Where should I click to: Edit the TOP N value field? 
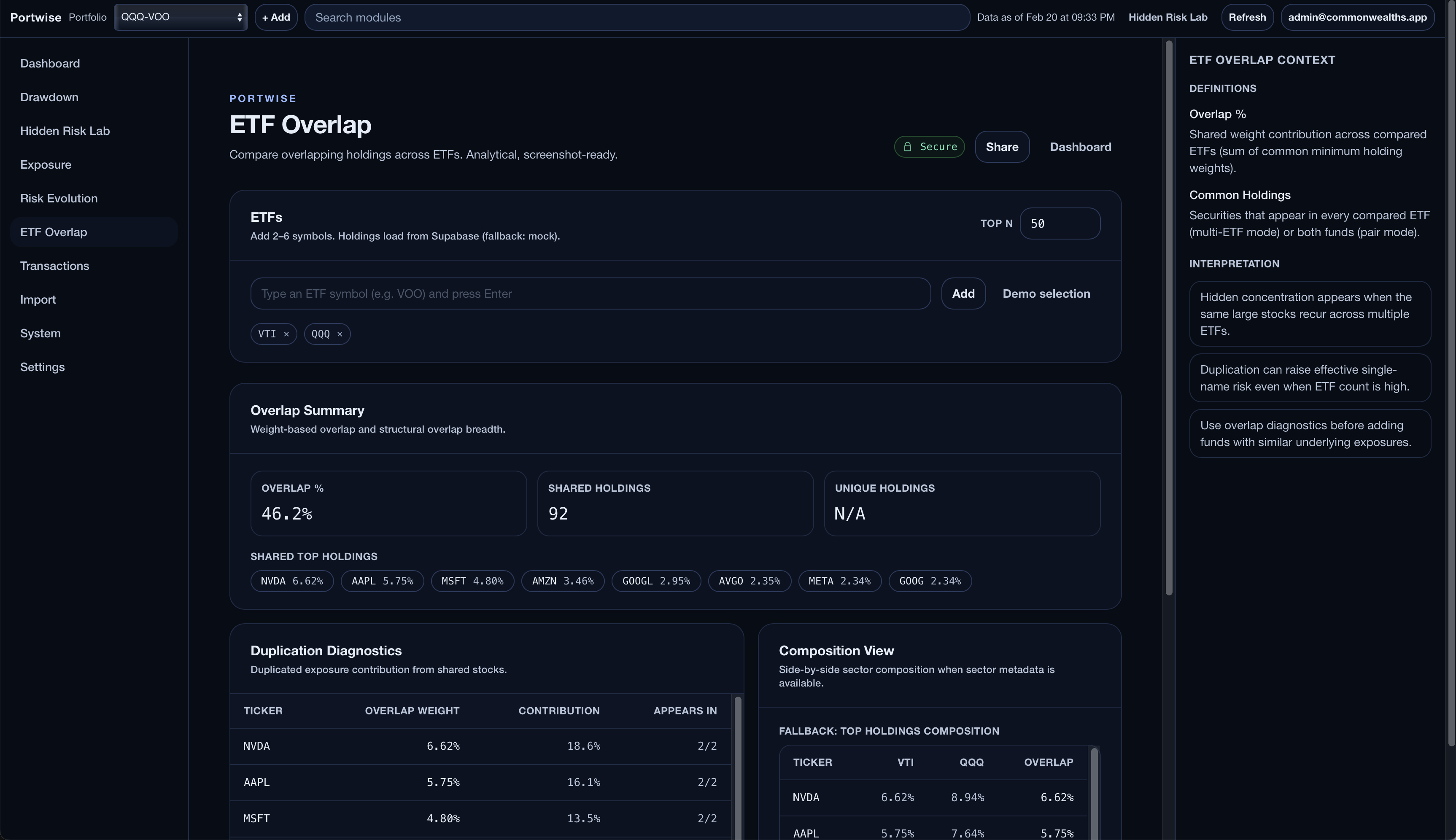1060,223
